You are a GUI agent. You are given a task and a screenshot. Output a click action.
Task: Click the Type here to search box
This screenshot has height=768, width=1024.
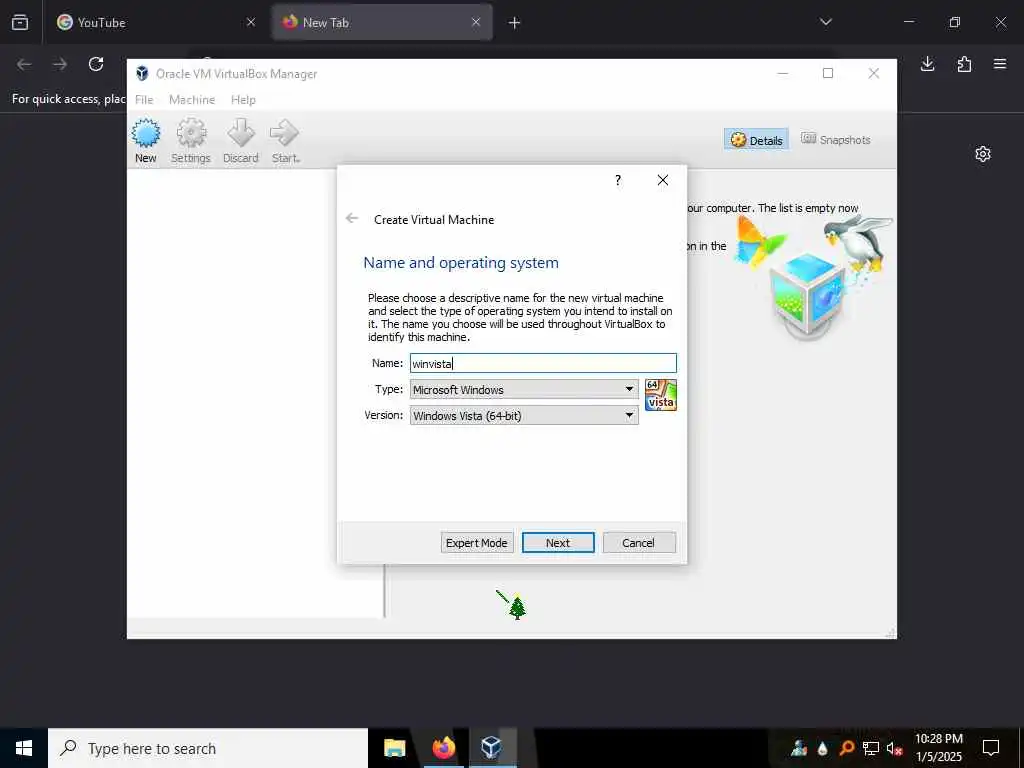pos(208,748)
